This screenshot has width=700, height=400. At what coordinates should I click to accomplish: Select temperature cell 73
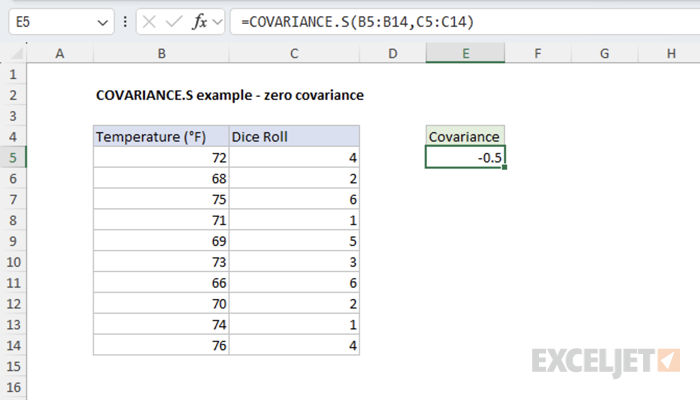[161, 262]
